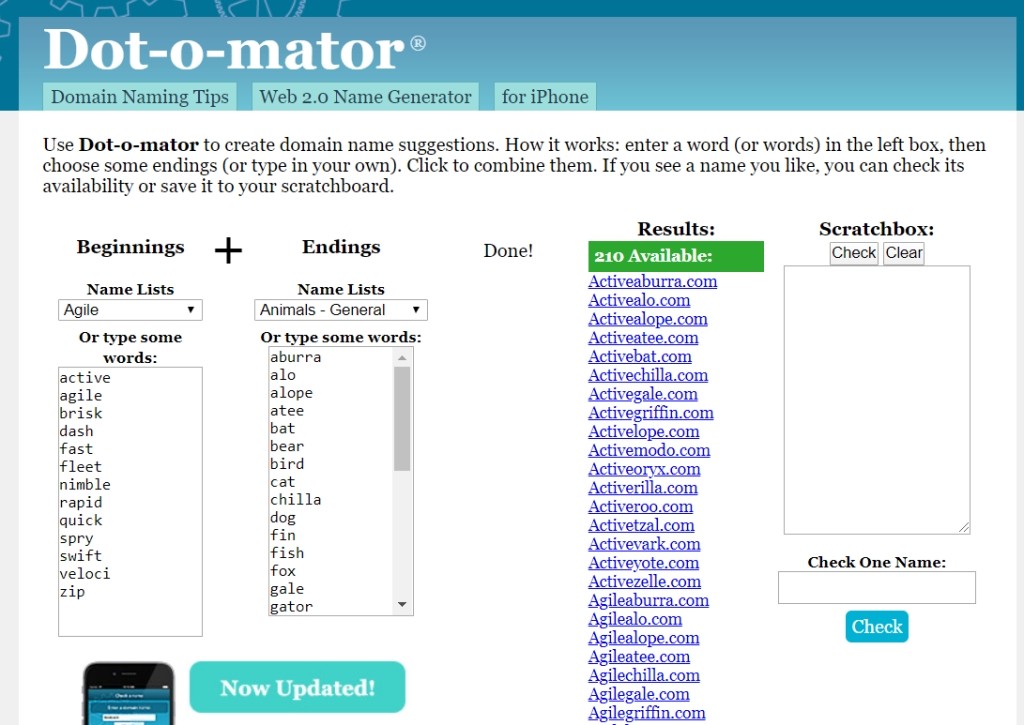The image size is (1024, 725).
Task: Open the Agilegriffin.com result link
Action: point(647,713)
